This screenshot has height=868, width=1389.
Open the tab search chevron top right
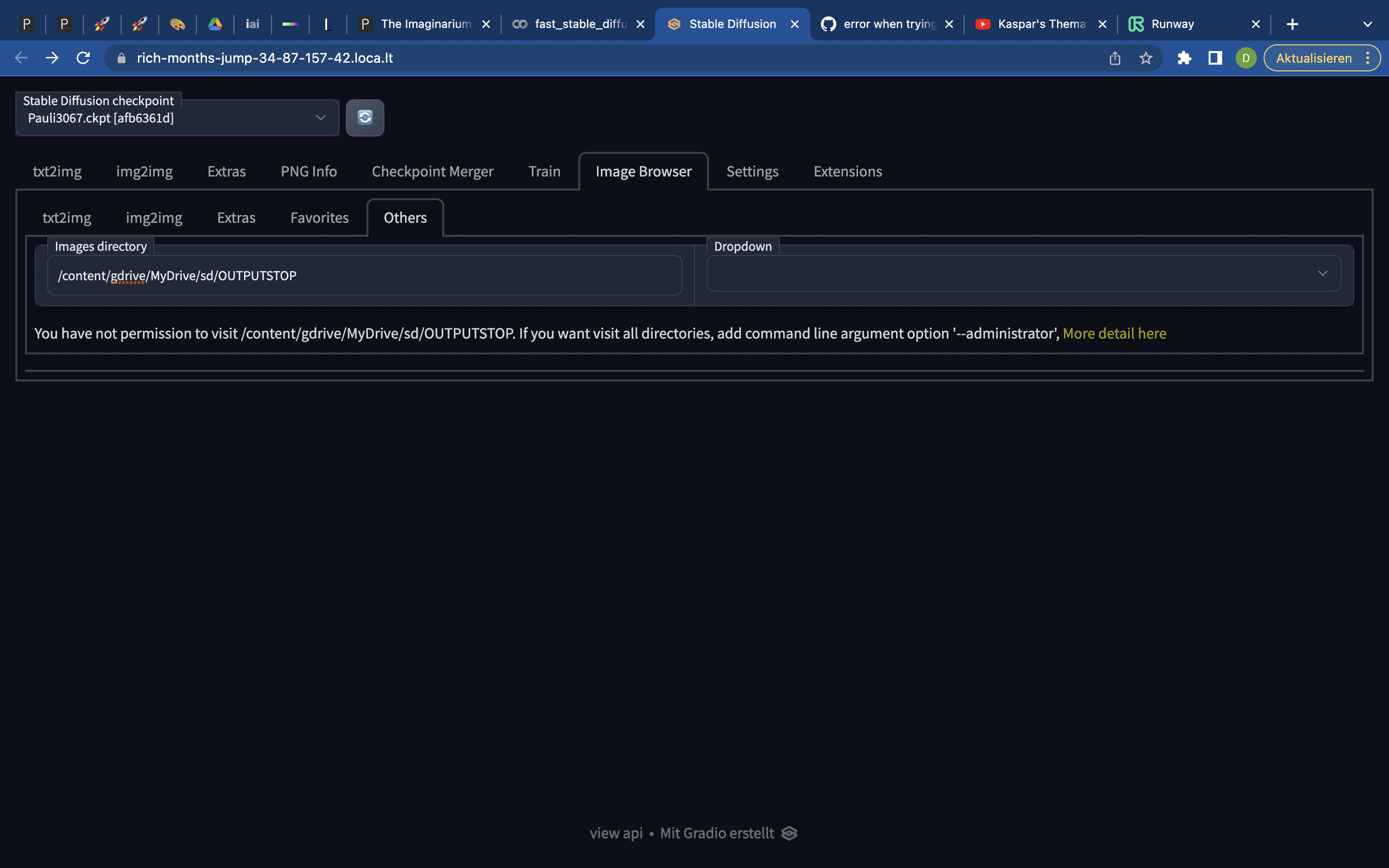pos(1368,24)
